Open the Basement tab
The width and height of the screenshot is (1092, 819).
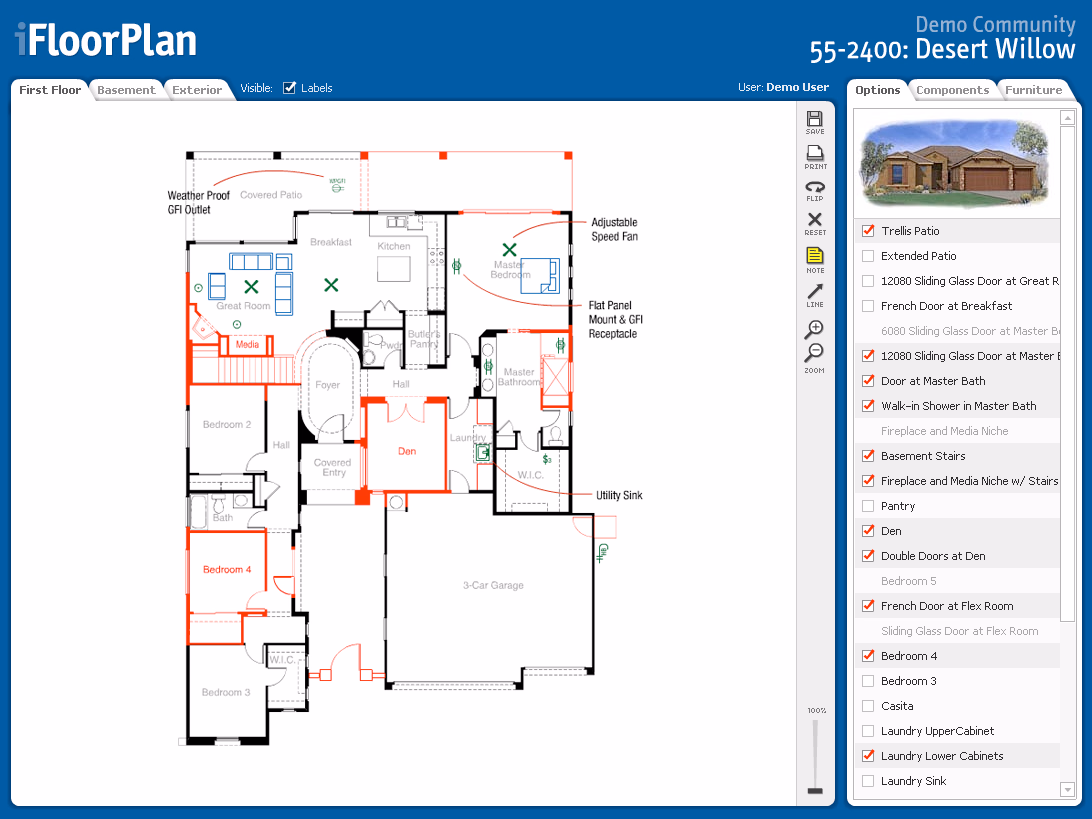point(126,90)
